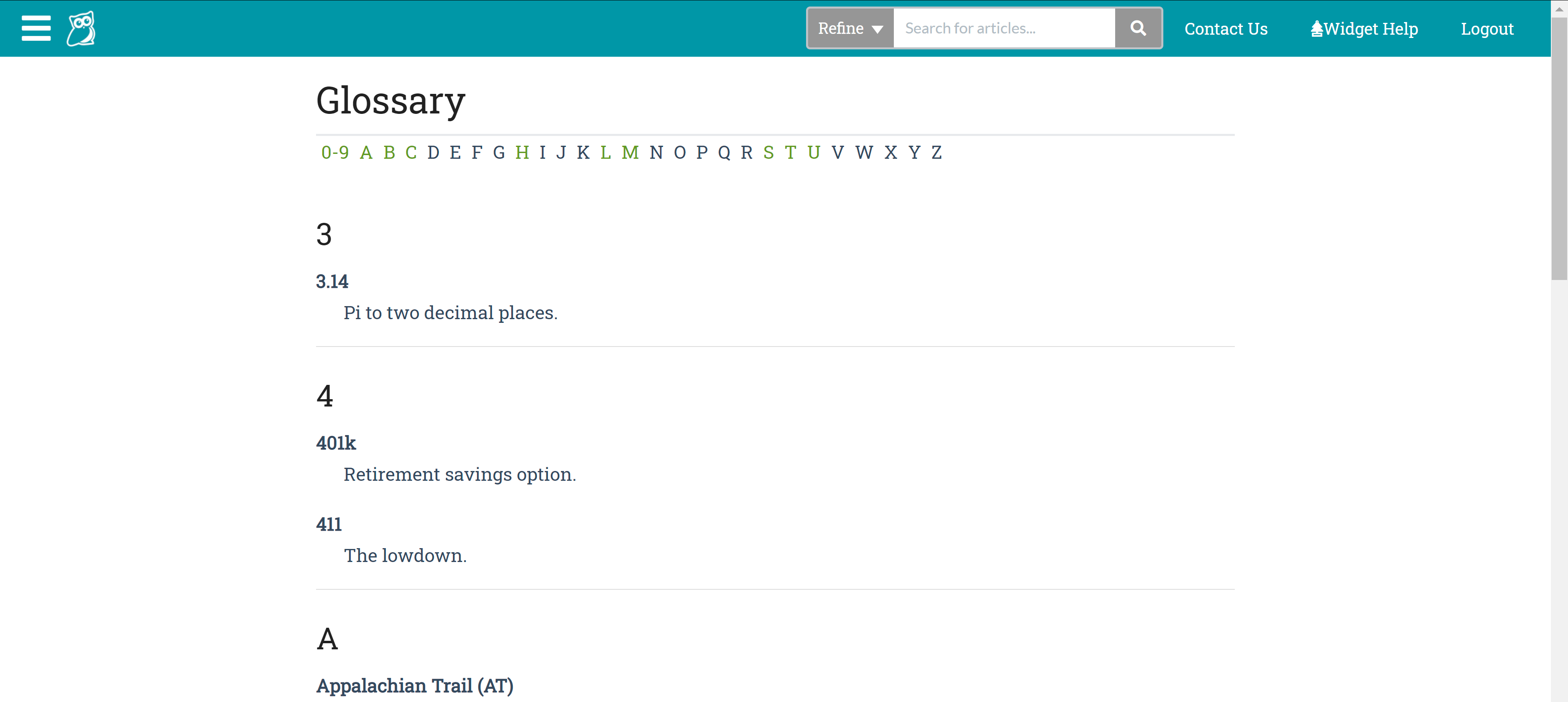This screenshot has height=702, width=1568.
Task: Select letter U in glossary index
Action: tap(813, 152)
